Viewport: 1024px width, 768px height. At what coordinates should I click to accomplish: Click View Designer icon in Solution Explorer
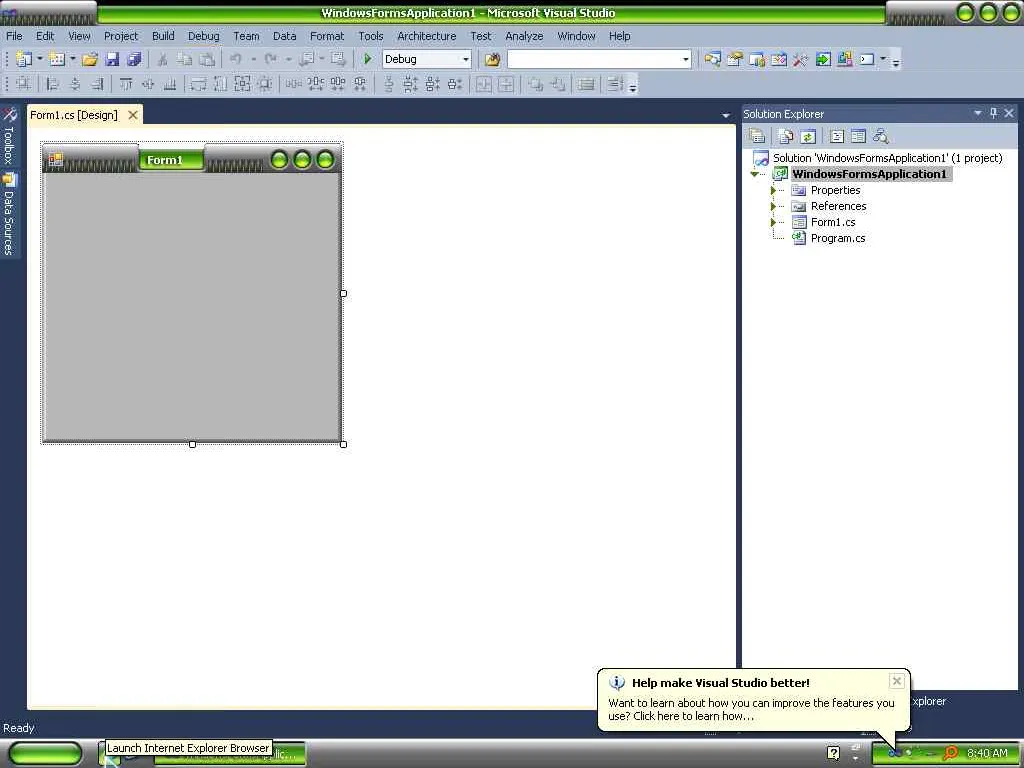point(859,136)
